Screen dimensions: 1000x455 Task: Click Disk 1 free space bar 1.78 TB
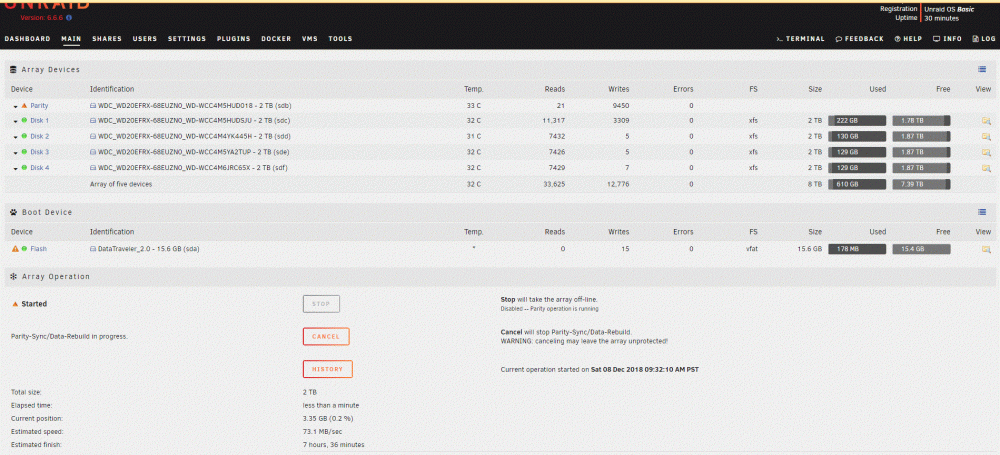pos(922,121)
